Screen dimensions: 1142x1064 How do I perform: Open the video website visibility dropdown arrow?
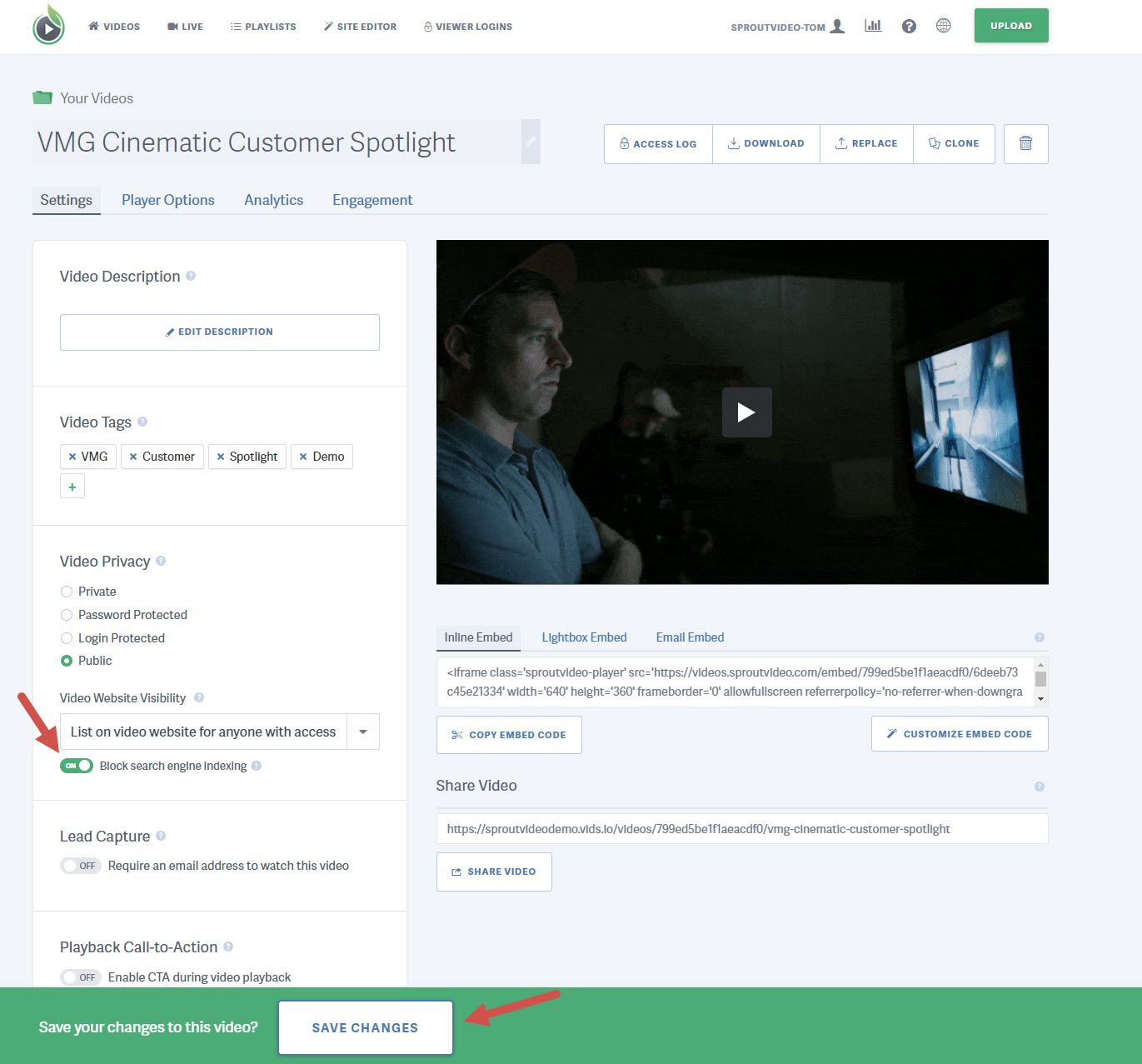coord(363,732)
